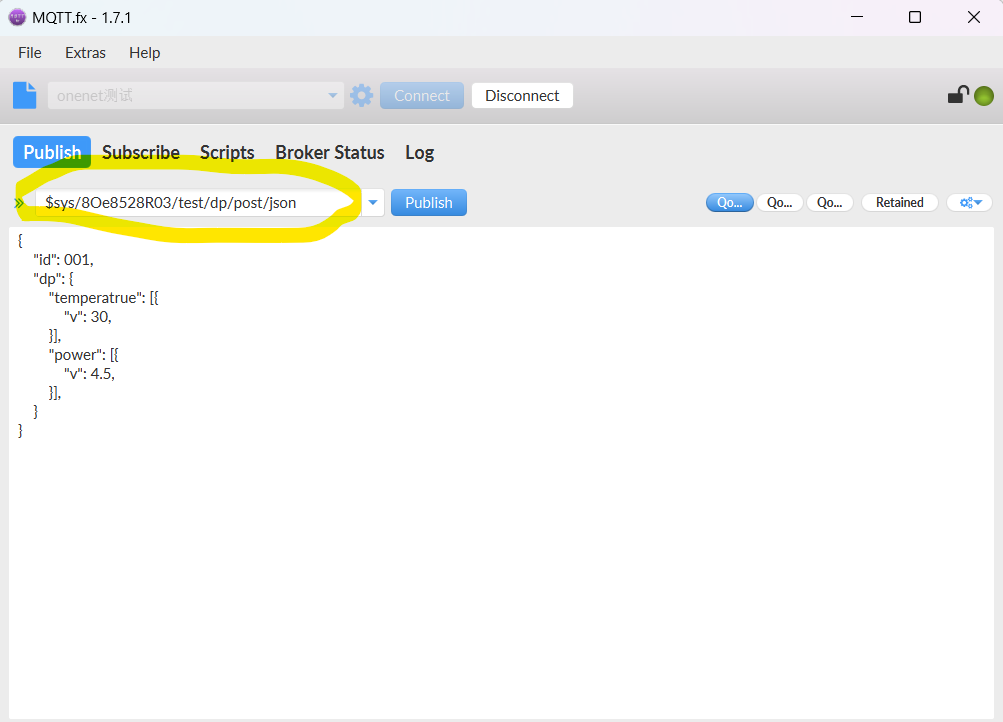The width and height of the screenshot is (1003, 722).
Task: Expand the topic history dropdown arrow
Action: [x=373, y=203]
